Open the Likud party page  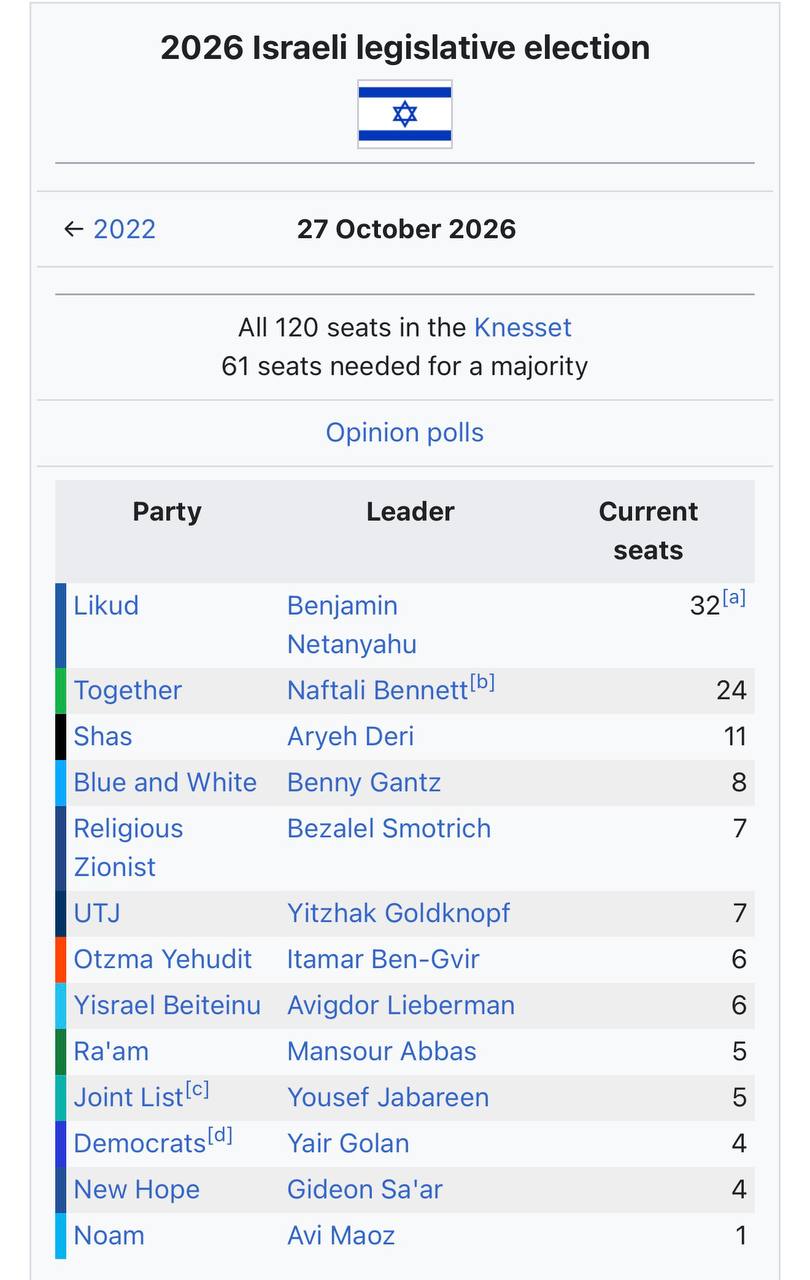(106, 606)
